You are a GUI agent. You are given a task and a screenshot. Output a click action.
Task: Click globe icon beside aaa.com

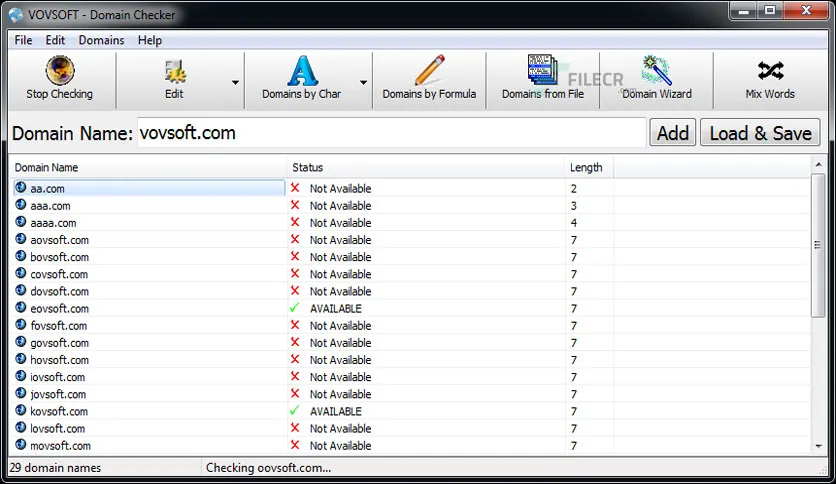21,205
